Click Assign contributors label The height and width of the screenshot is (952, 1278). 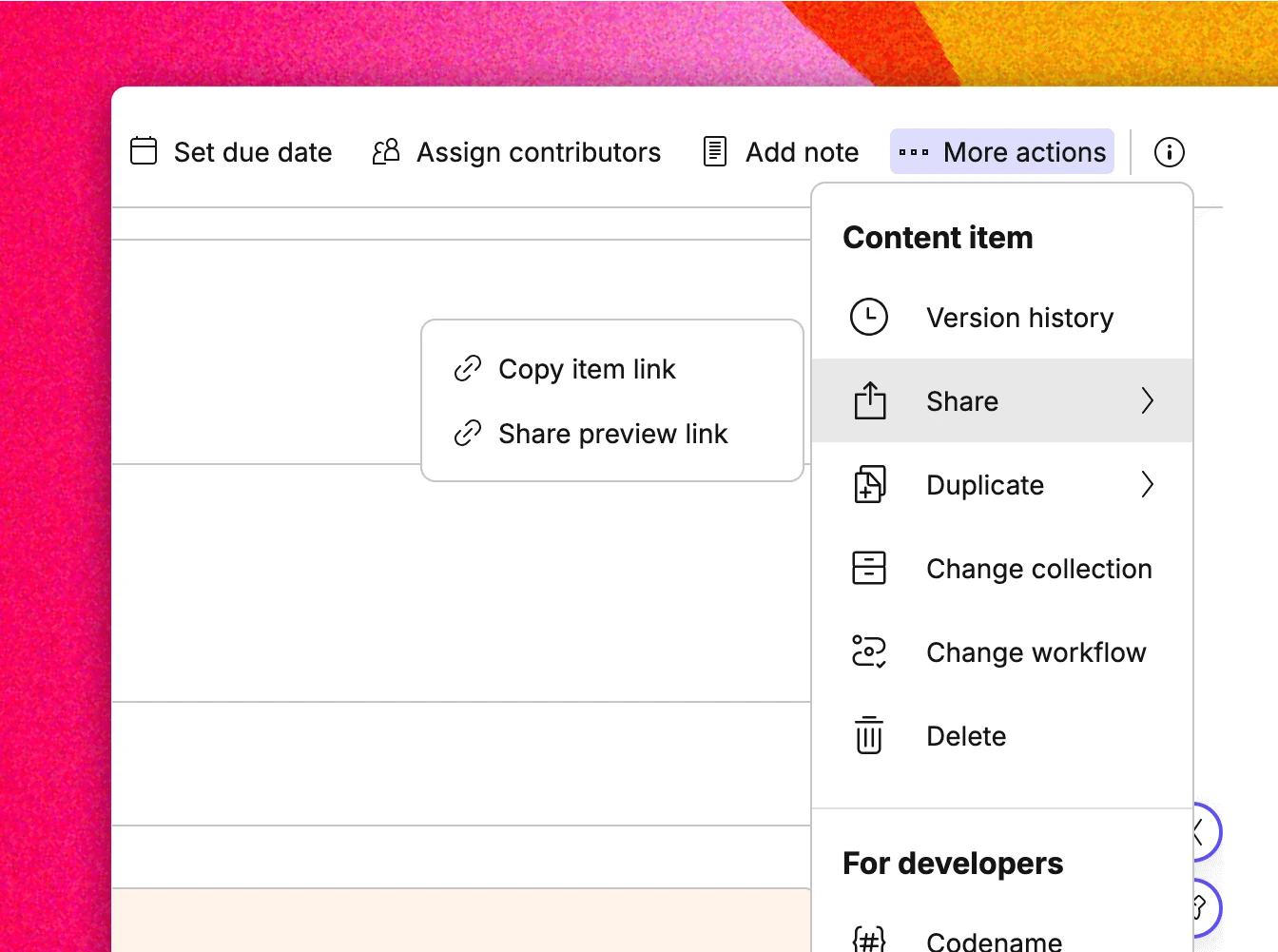pyautogui.click(x=538, y=152)
